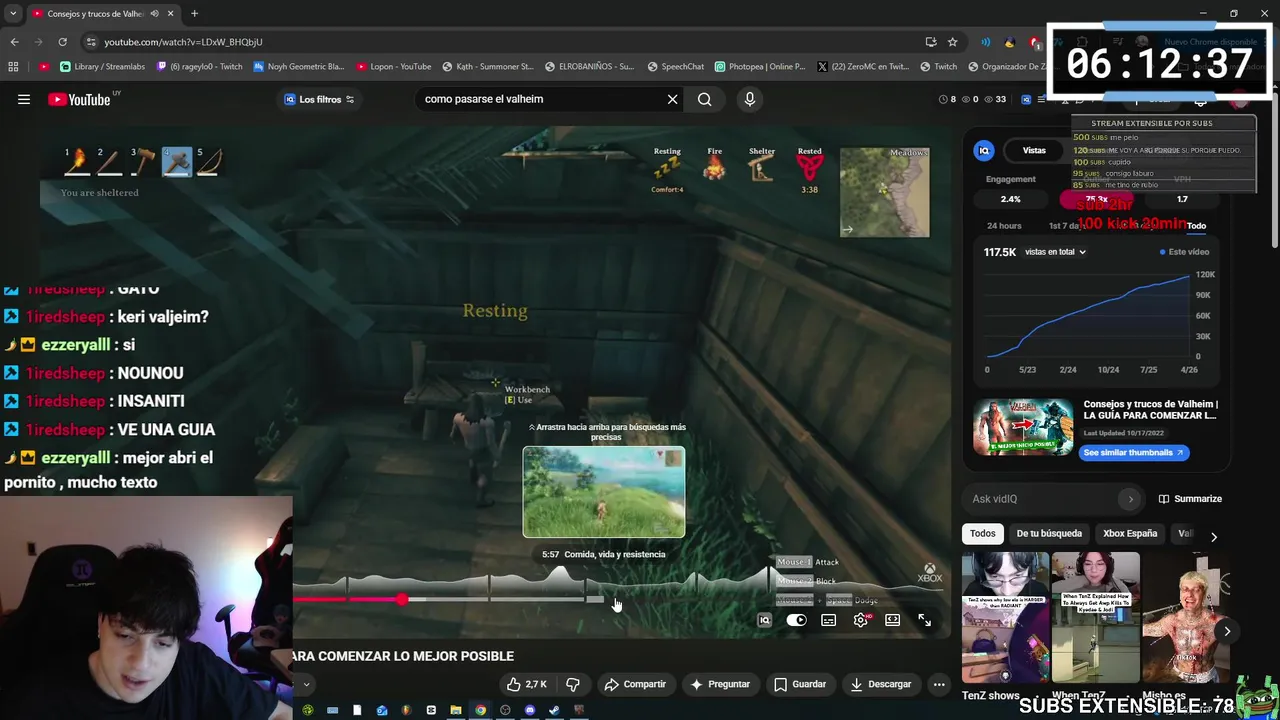Select Todo range tab
The image size is (1280, 720).
[1196, 226]
